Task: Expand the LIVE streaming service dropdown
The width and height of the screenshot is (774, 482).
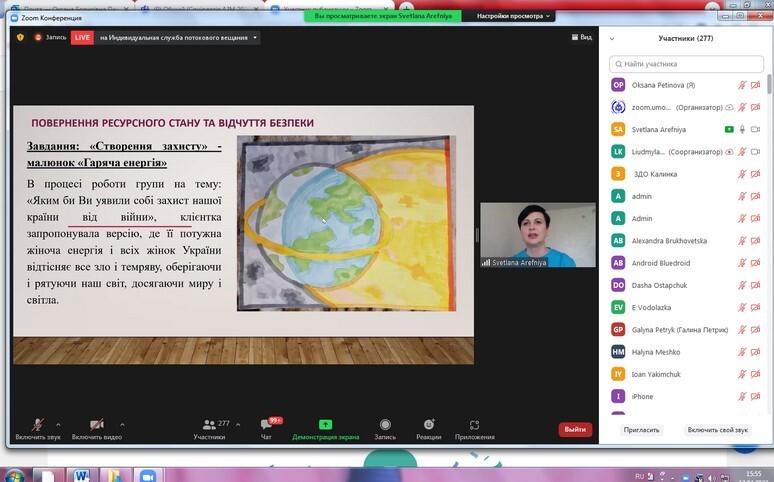Action: (256, 37)
